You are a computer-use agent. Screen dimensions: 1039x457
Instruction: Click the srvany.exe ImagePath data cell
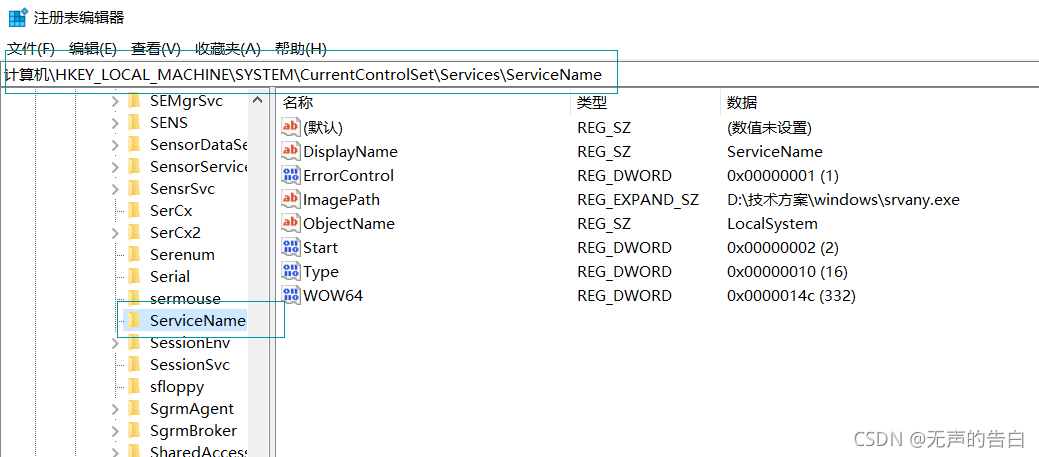(843, 199)
